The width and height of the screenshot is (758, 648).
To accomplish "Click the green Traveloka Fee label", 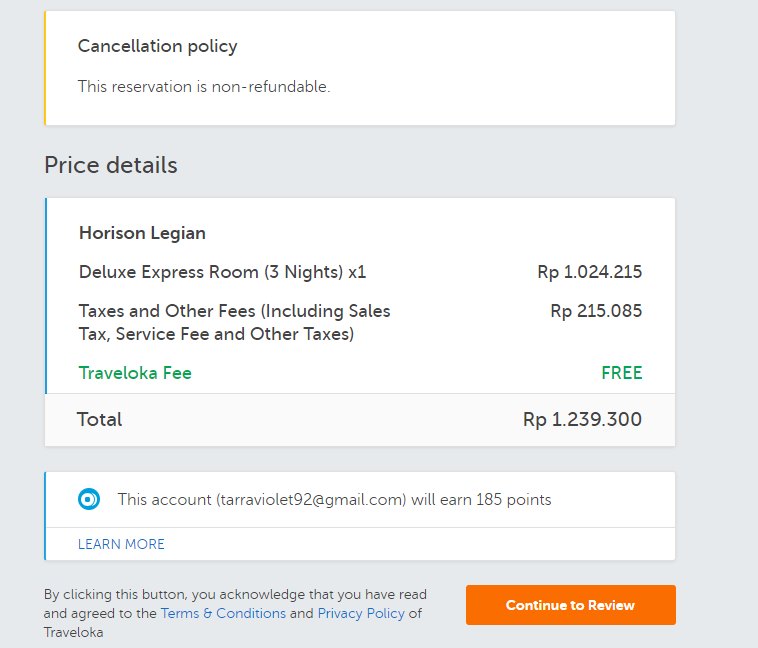I will (x=135, y=373).
